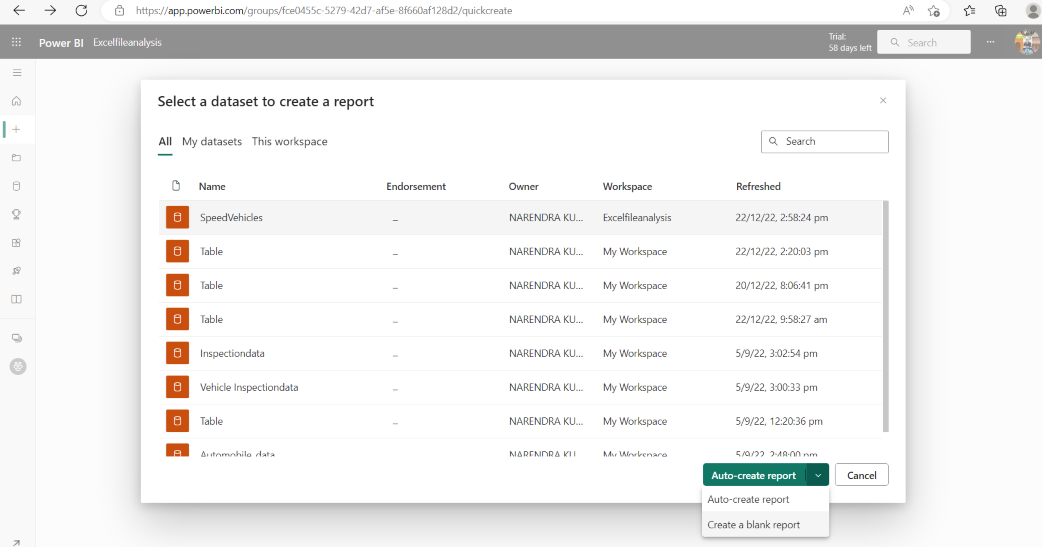The width and height of the screenshot is (1042, 547).
Task: Switch to the This workspace tab
Action: (289, 142)
